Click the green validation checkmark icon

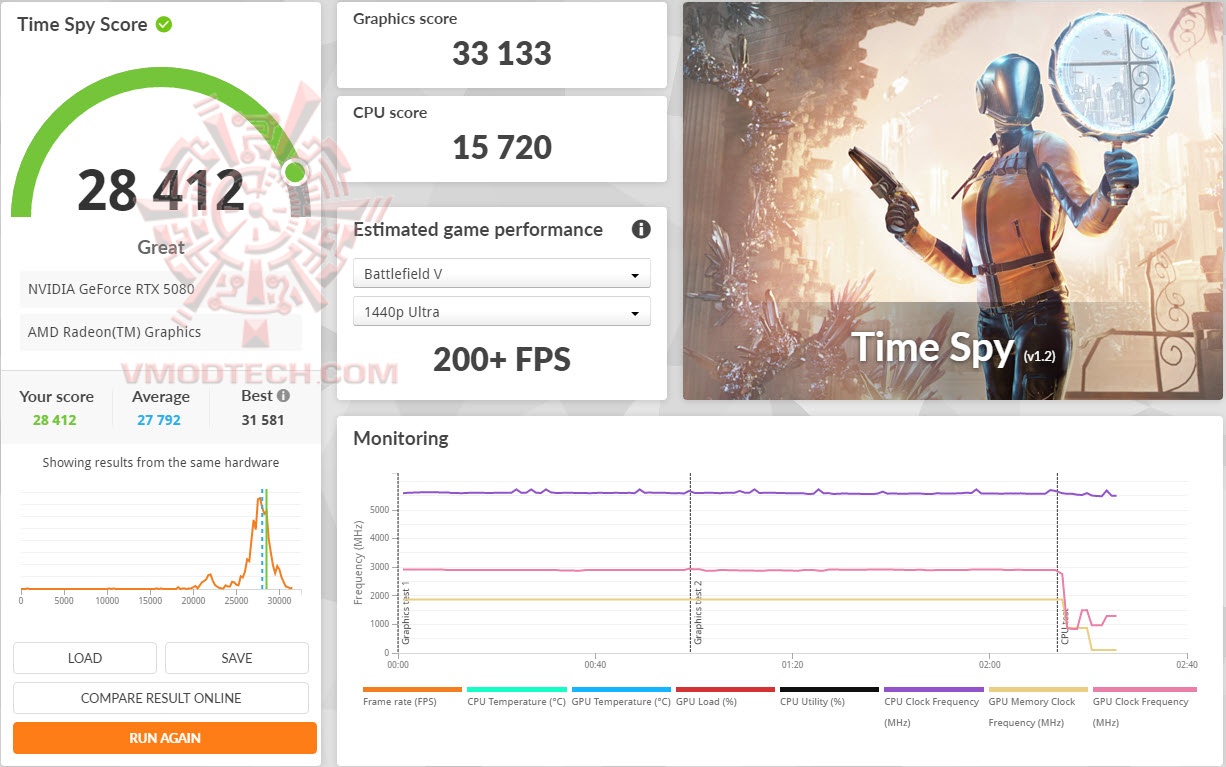(x=164, y=24)
